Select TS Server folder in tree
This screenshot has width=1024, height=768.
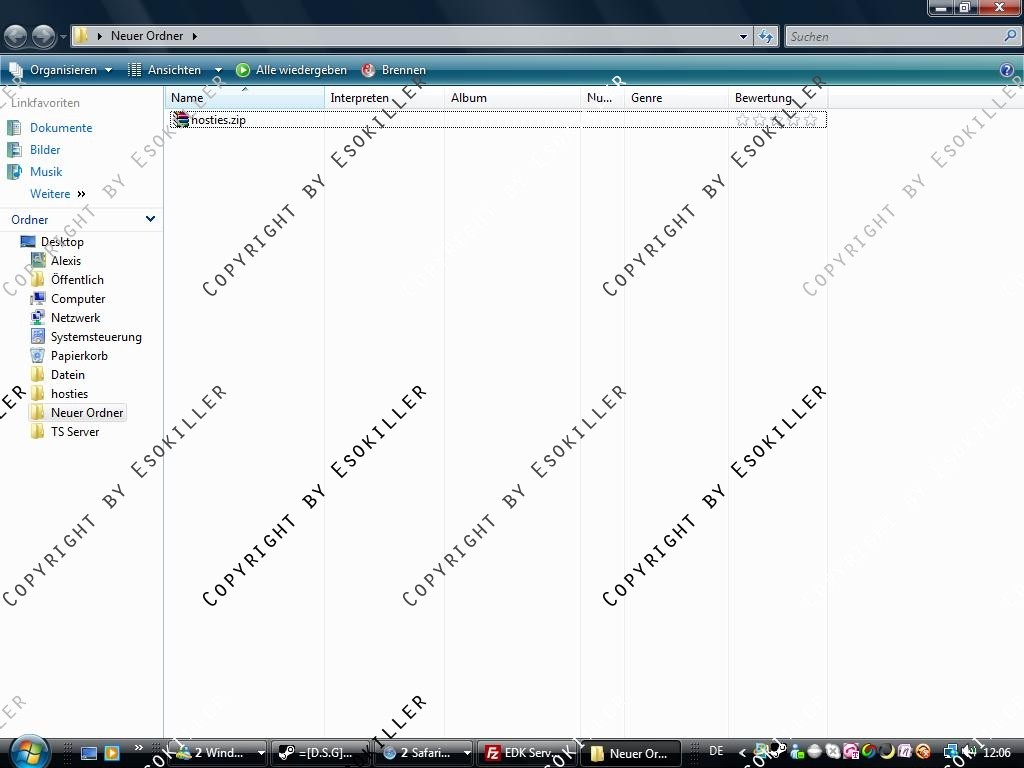(x=75, y=432)
